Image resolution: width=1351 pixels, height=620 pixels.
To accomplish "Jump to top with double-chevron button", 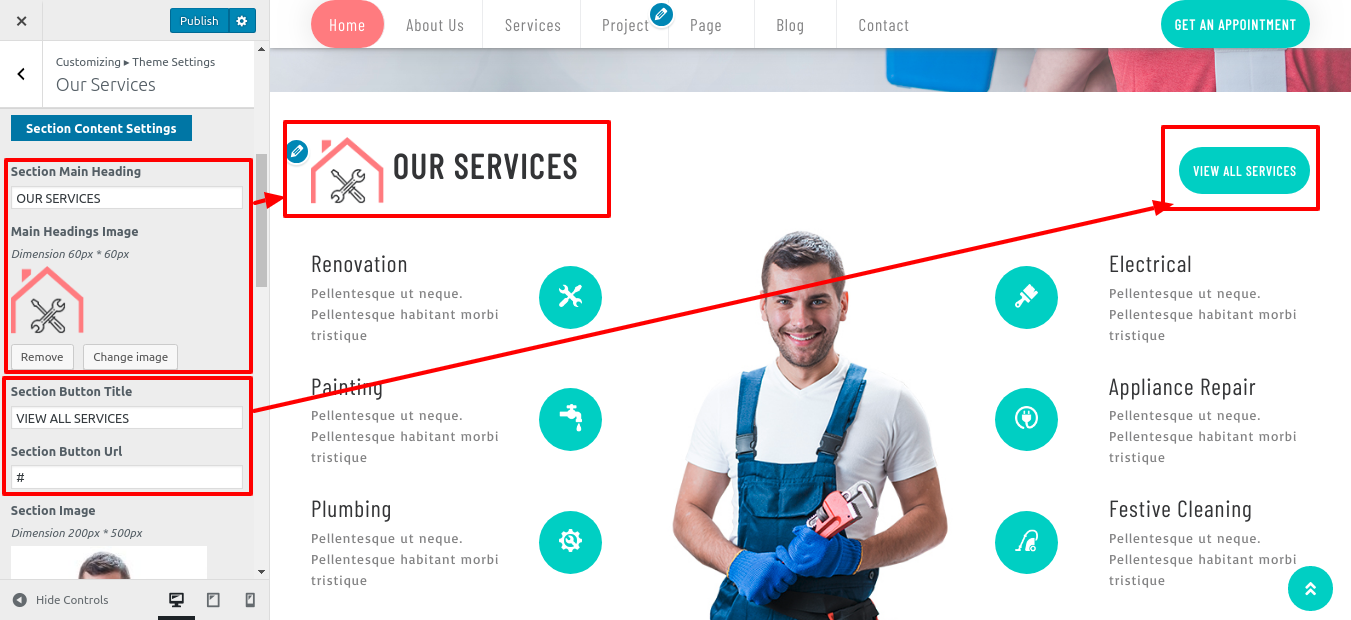I will point(1310,589).
